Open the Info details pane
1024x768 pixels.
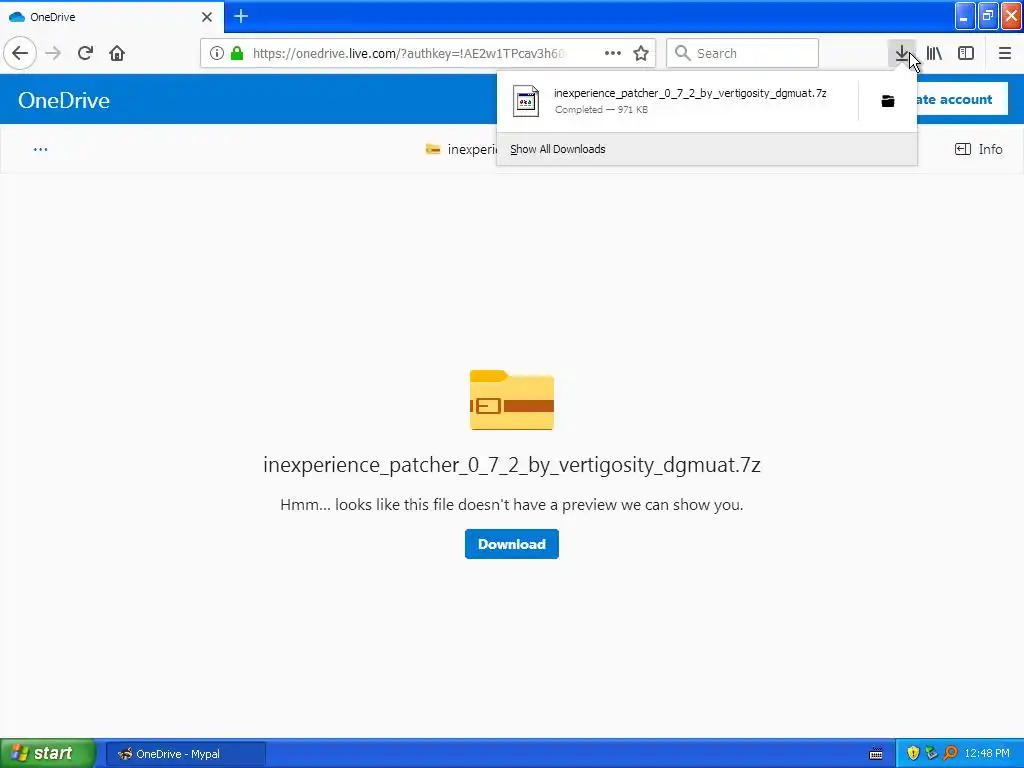(x=978, y=149)
